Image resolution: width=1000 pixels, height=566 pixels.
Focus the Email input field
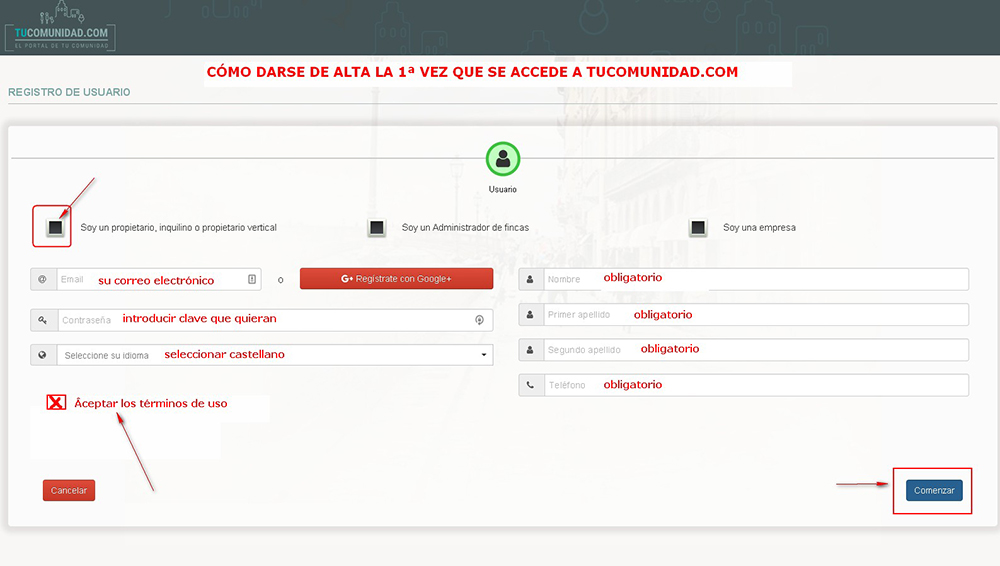point(159,279)
